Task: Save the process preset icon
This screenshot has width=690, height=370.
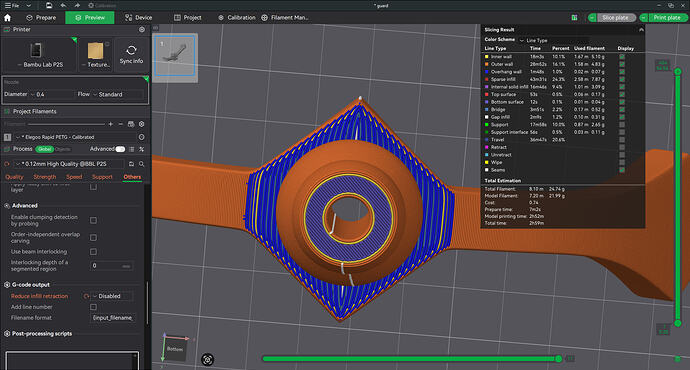Action: pyautogui.click(x=131, y=164)
